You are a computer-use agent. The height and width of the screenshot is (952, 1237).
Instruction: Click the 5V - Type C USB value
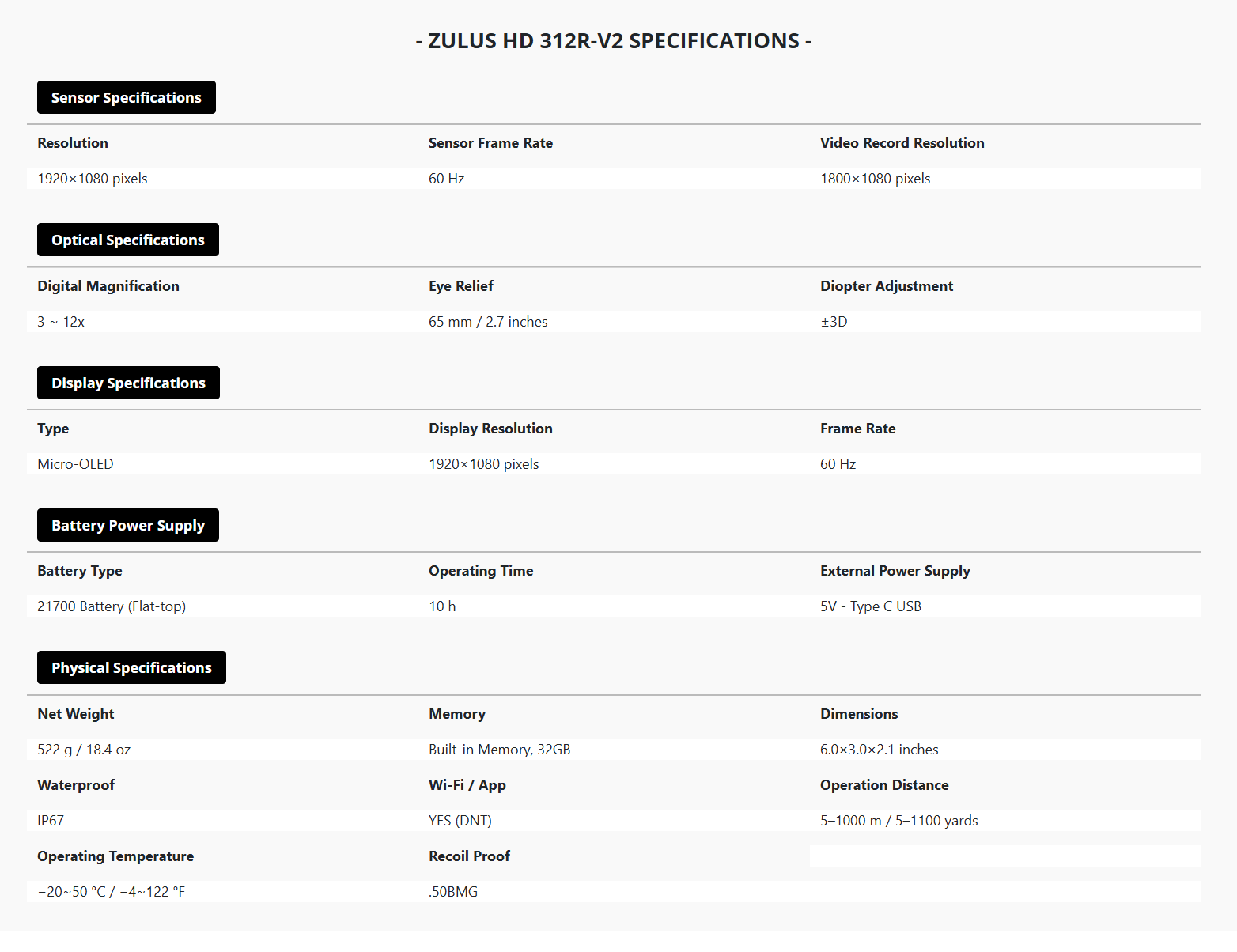870,606
